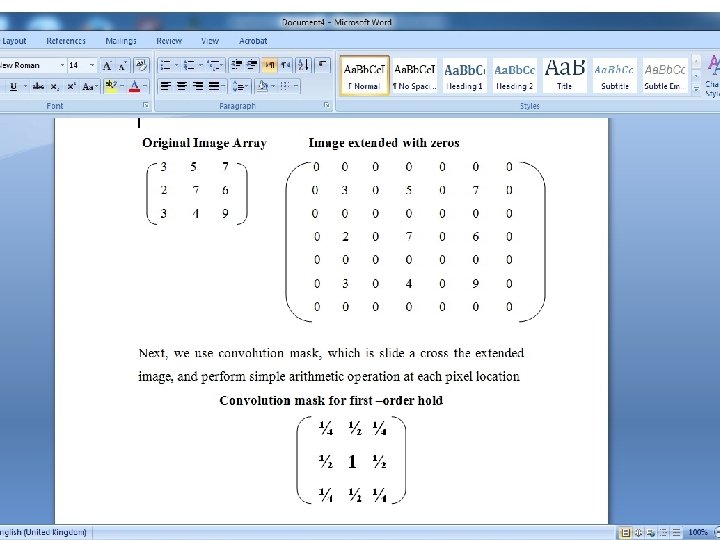The height and width of the screenshot is (540, 720).
Task: Open bulleted list button
Action: pos(165,65)
